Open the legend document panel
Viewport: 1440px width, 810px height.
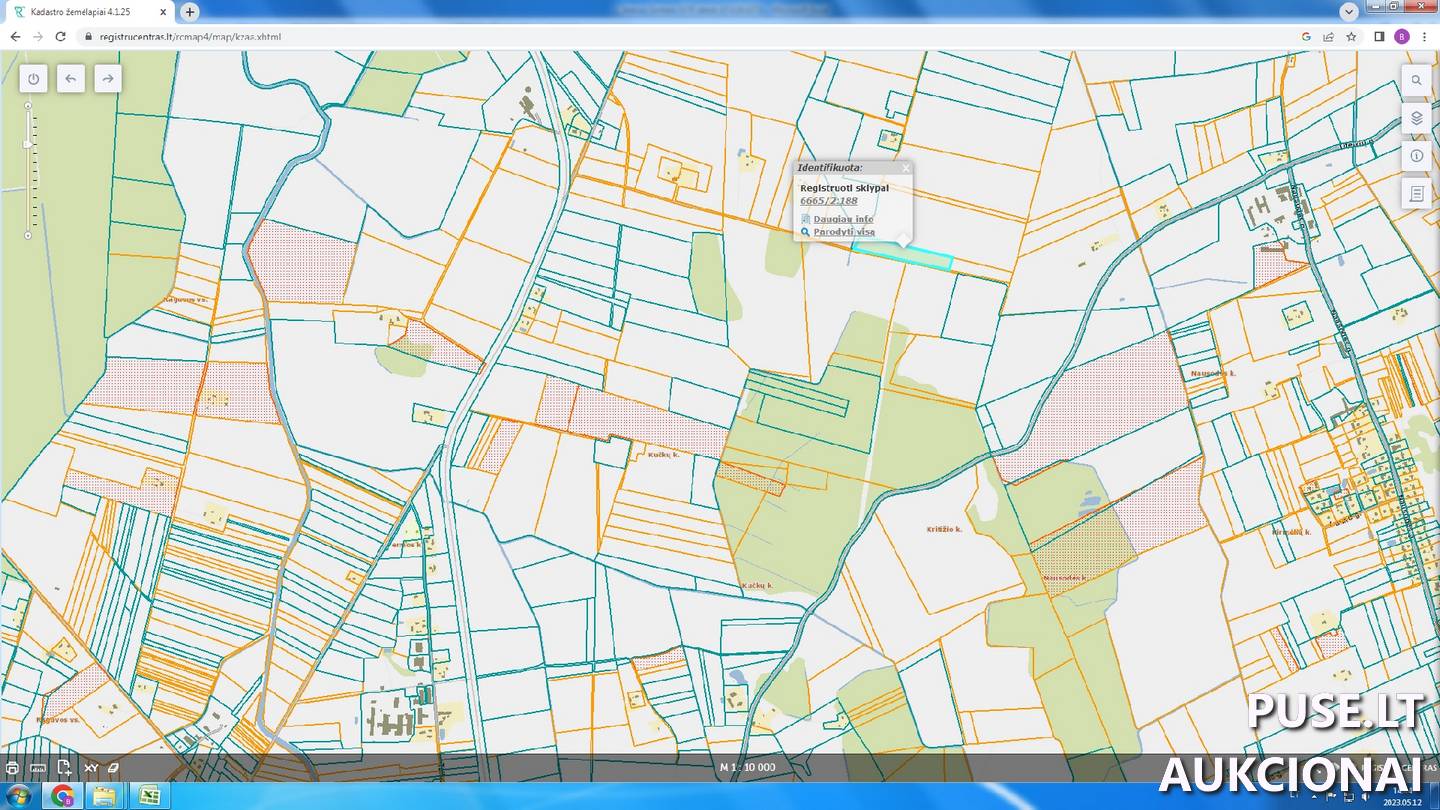click(1416, 194)
